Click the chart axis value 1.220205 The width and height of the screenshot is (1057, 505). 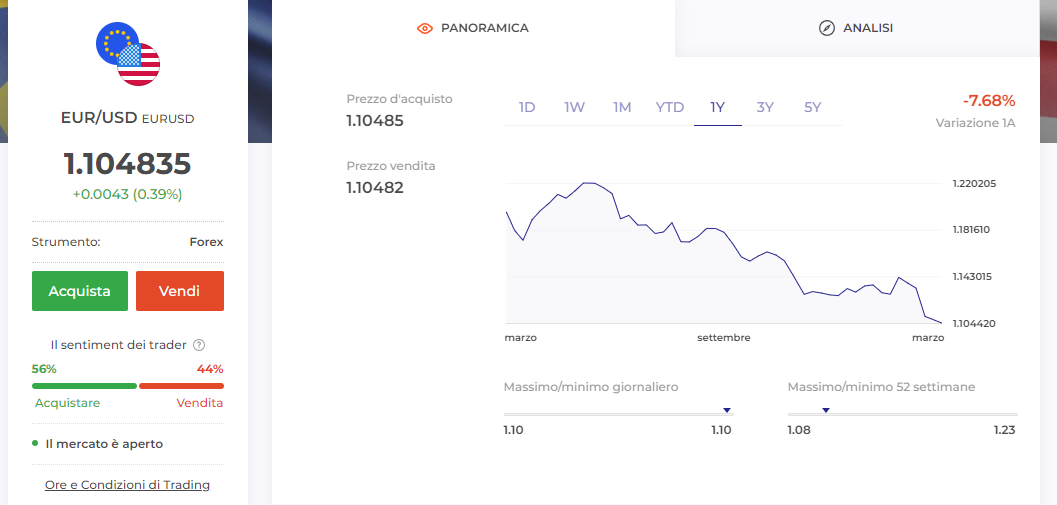point(974,183)
